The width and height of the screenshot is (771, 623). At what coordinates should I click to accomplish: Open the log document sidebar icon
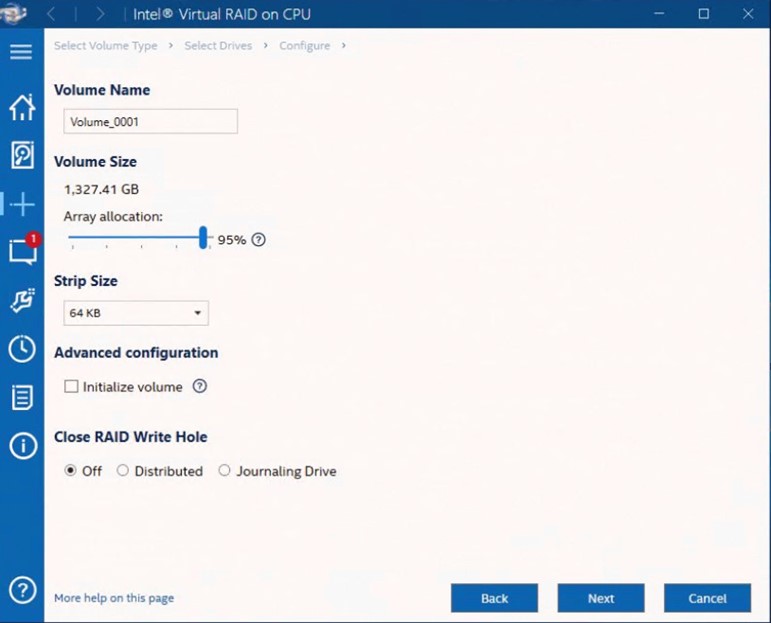[x=22, y=397]
